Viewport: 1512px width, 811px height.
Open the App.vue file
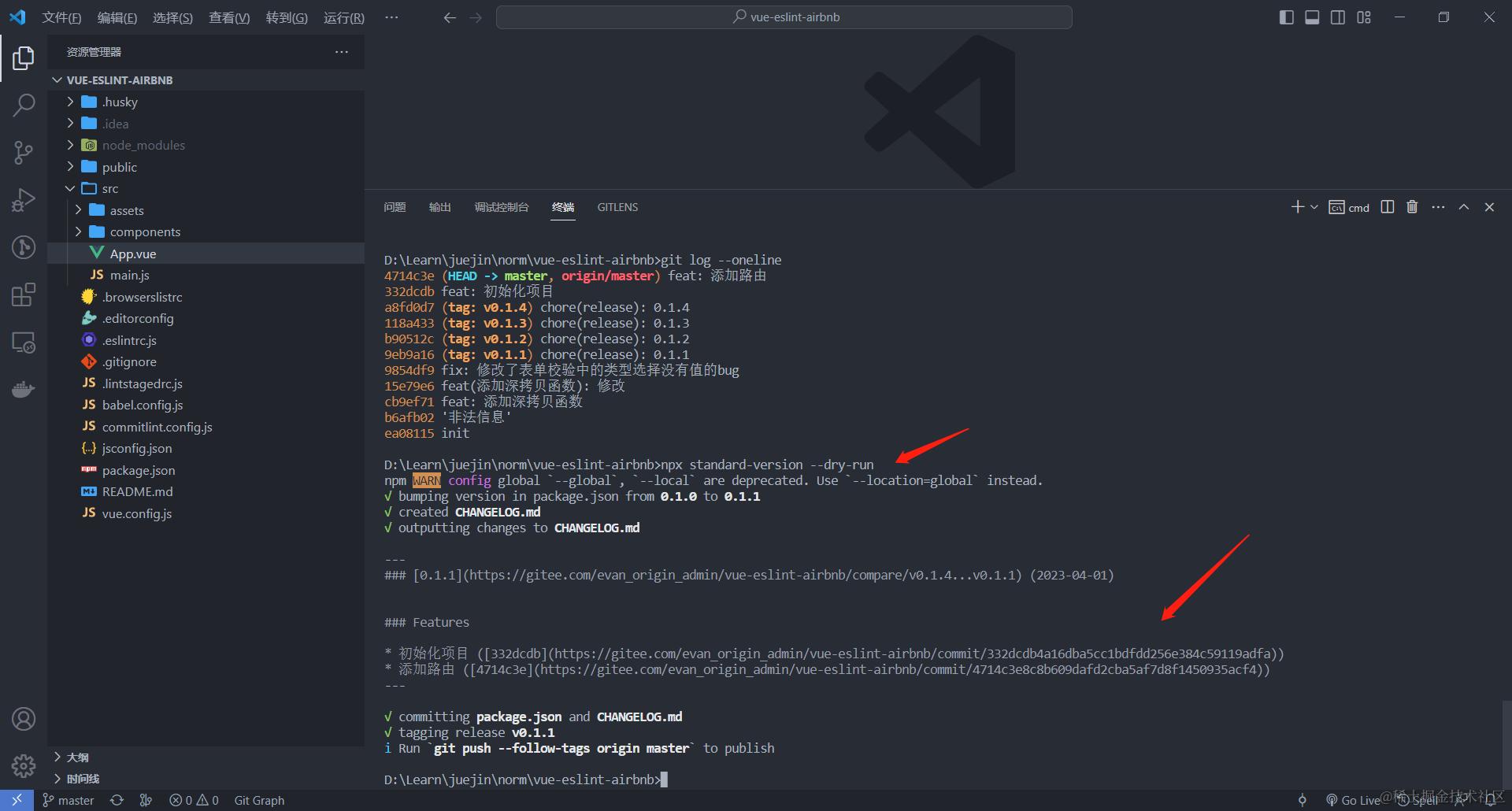206,254
